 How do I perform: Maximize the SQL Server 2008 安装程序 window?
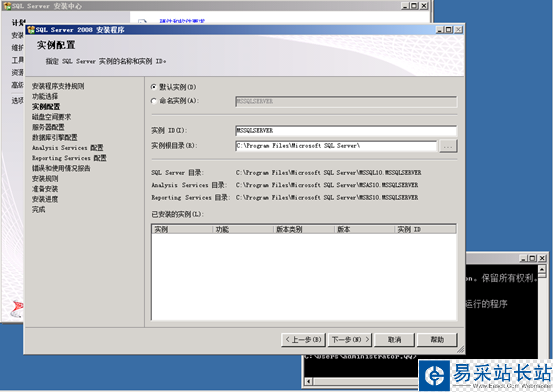pyautogui.click(x=449, y=30)
